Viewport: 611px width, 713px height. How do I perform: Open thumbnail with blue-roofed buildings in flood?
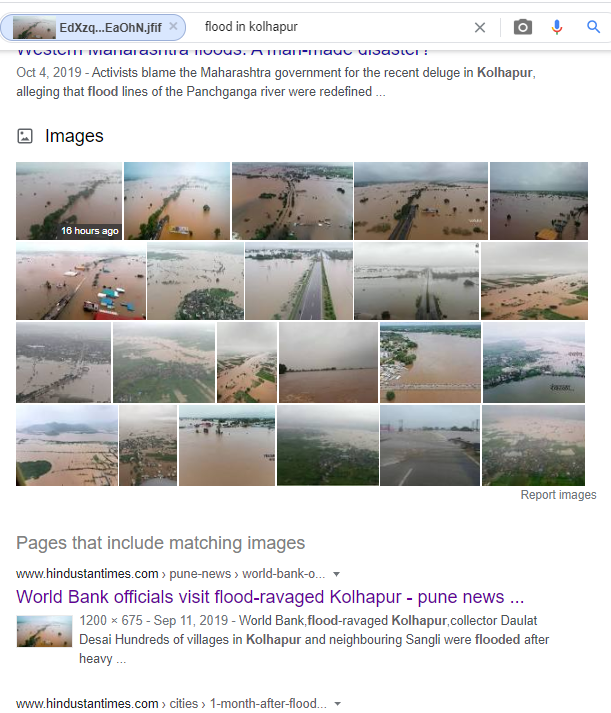tap(81, 281)
